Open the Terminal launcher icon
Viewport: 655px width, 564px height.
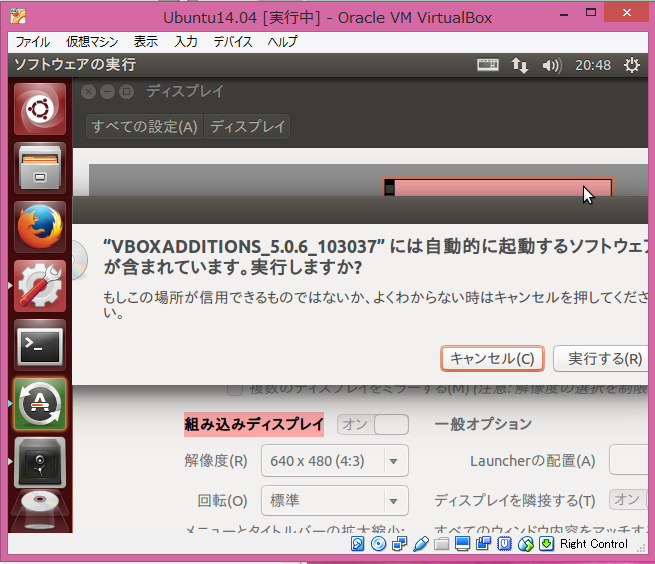(x=40, y=345)
